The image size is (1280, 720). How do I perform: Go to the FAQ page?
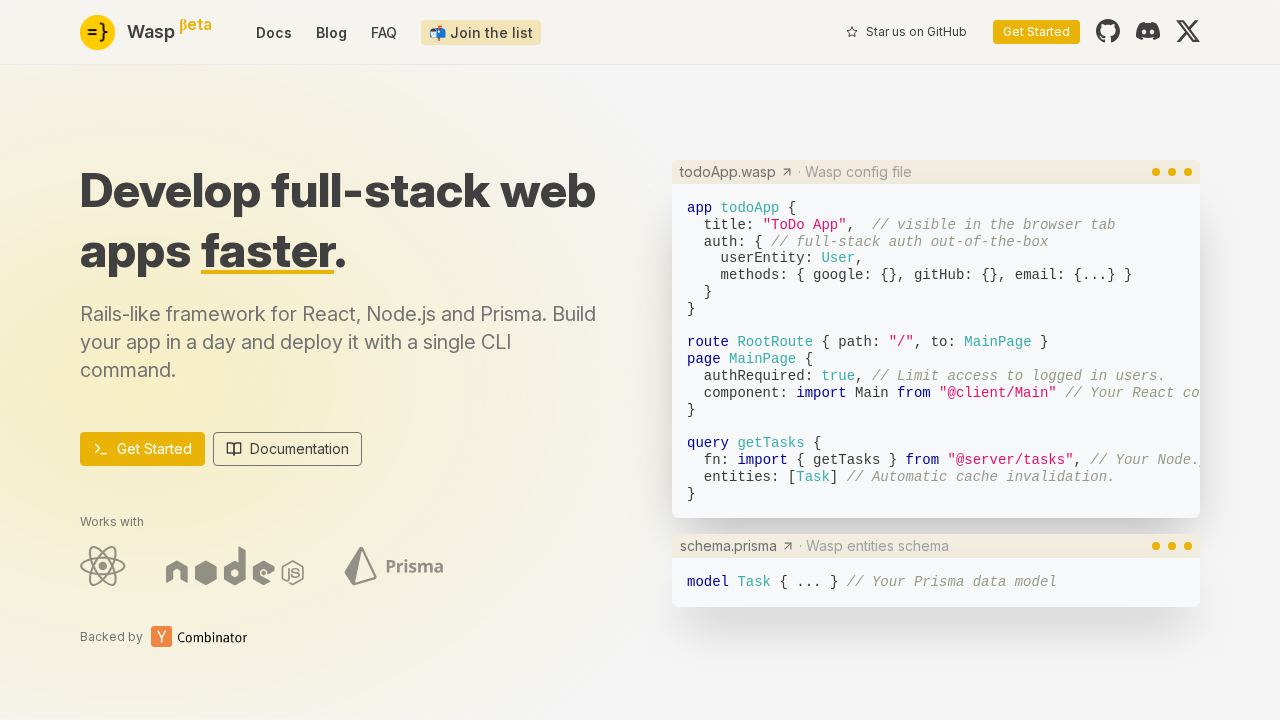pos(384,33)
